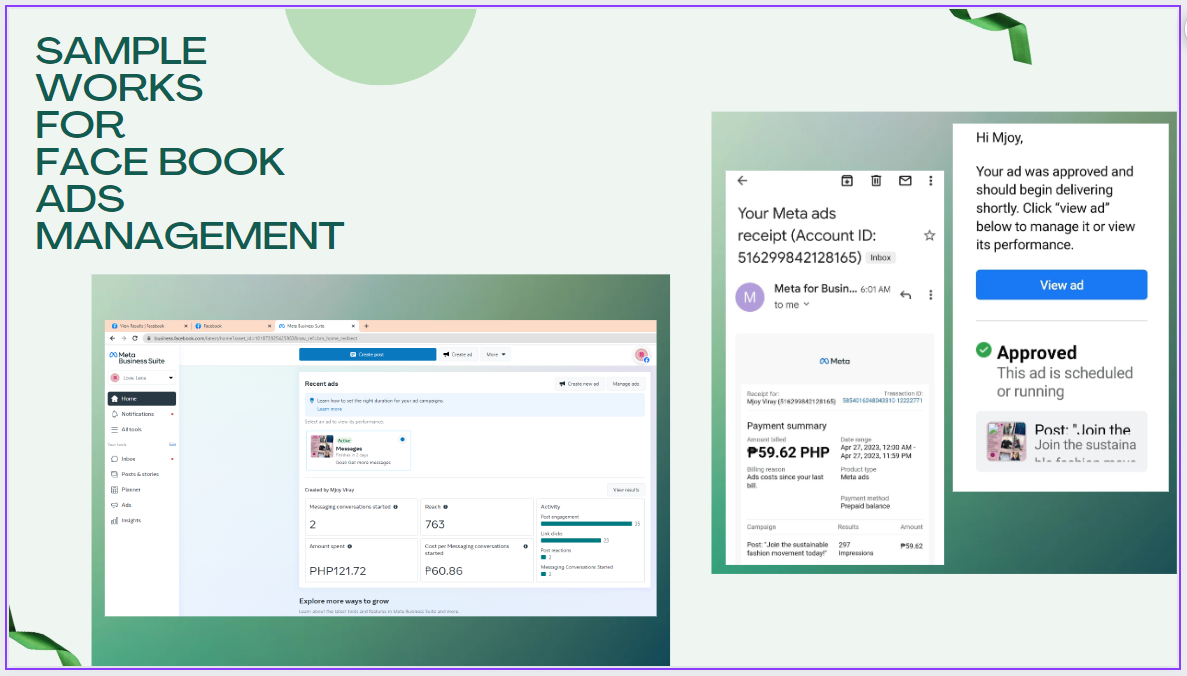
Task: Open the Love, Lana page selector dropdown
Action: pyautogui.click(x=142, y=378)
